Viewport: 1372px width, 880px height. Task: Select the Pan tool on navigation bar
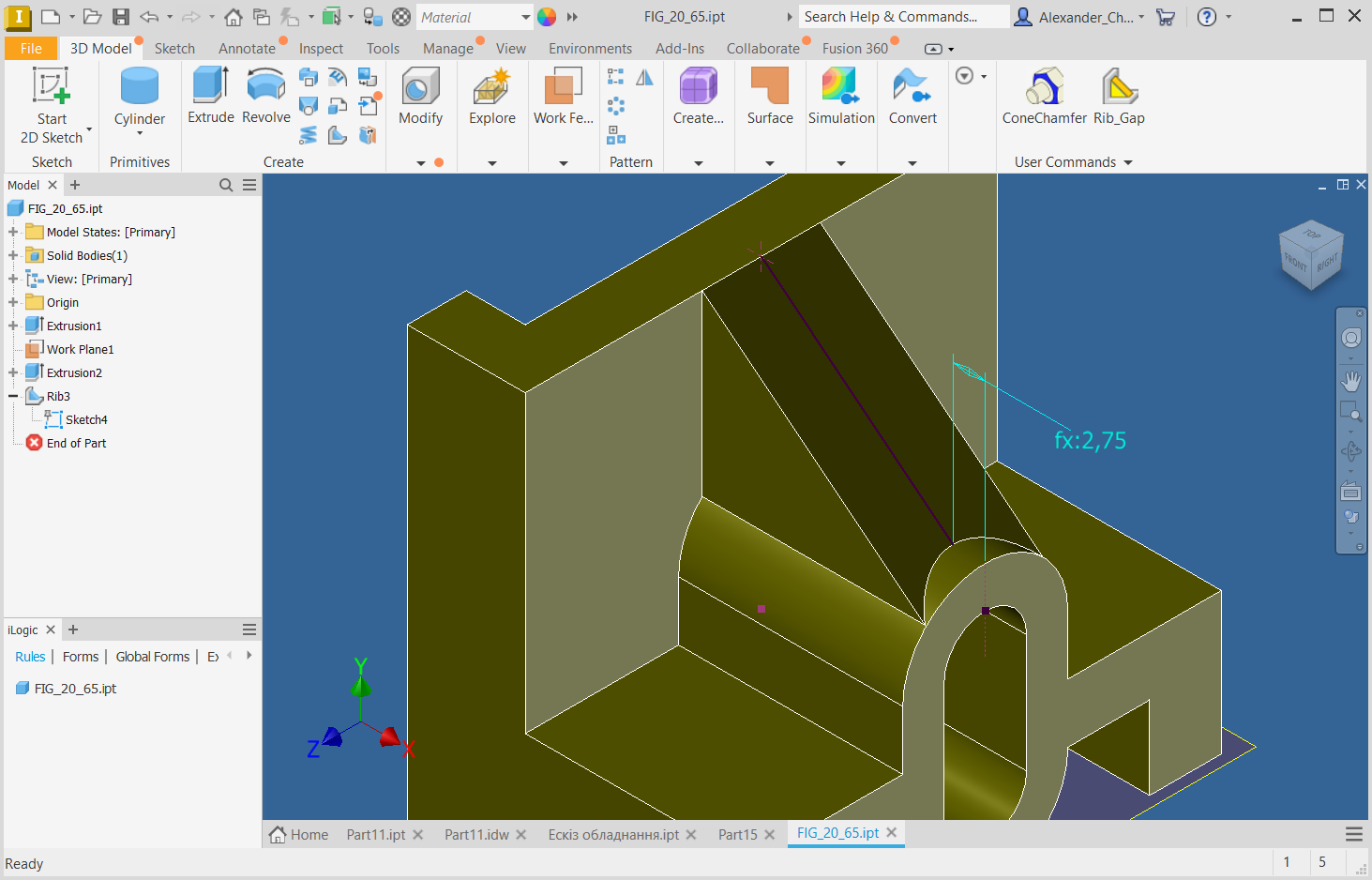point(1350,381)
